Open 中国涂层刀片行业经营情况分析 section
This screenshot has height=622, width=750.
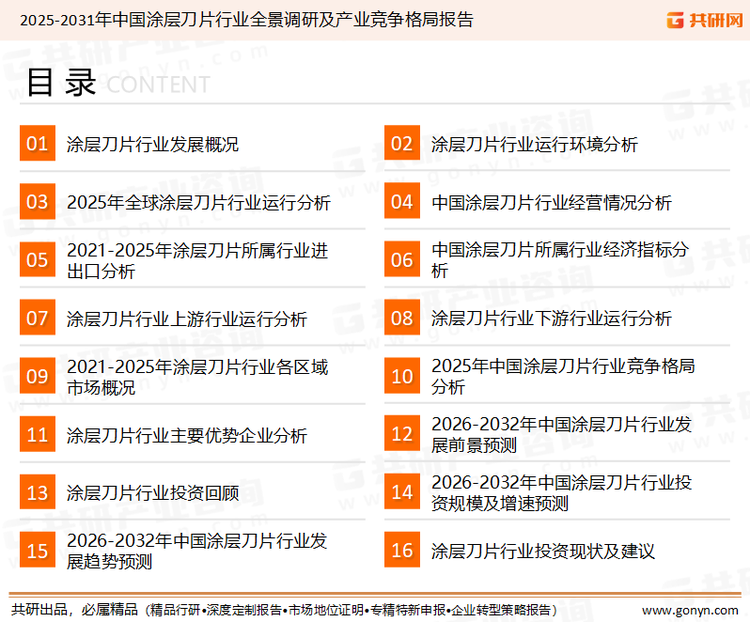[x=551, y=203]
